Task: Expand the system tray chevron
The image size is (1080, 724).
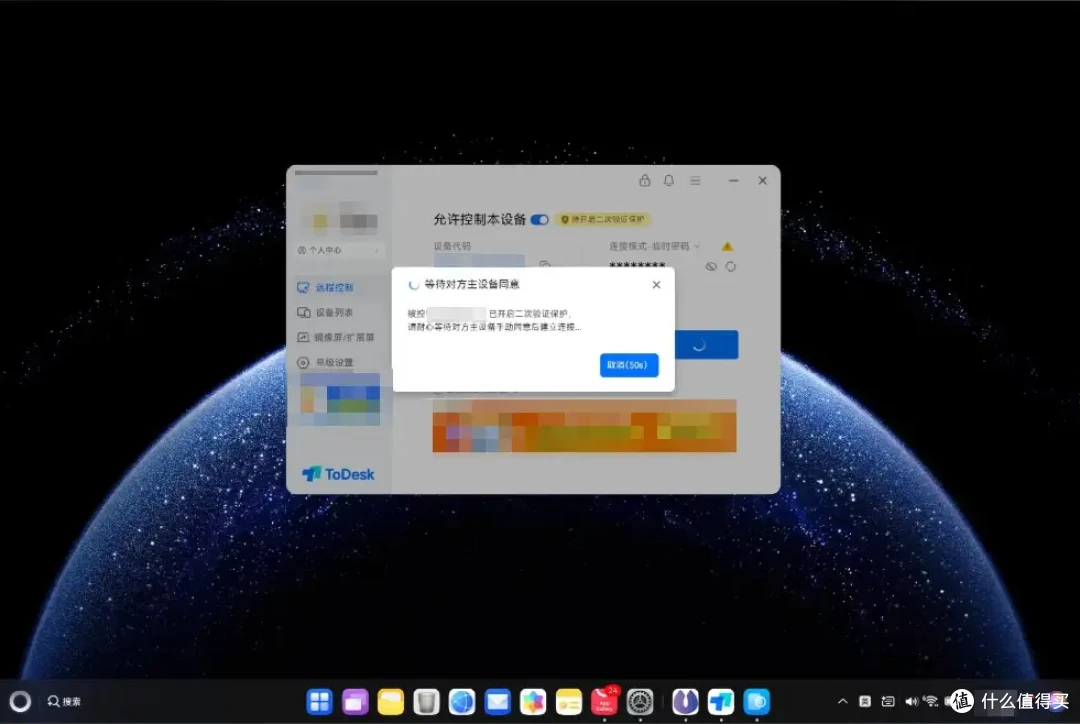Action: (x=842, y=701)
